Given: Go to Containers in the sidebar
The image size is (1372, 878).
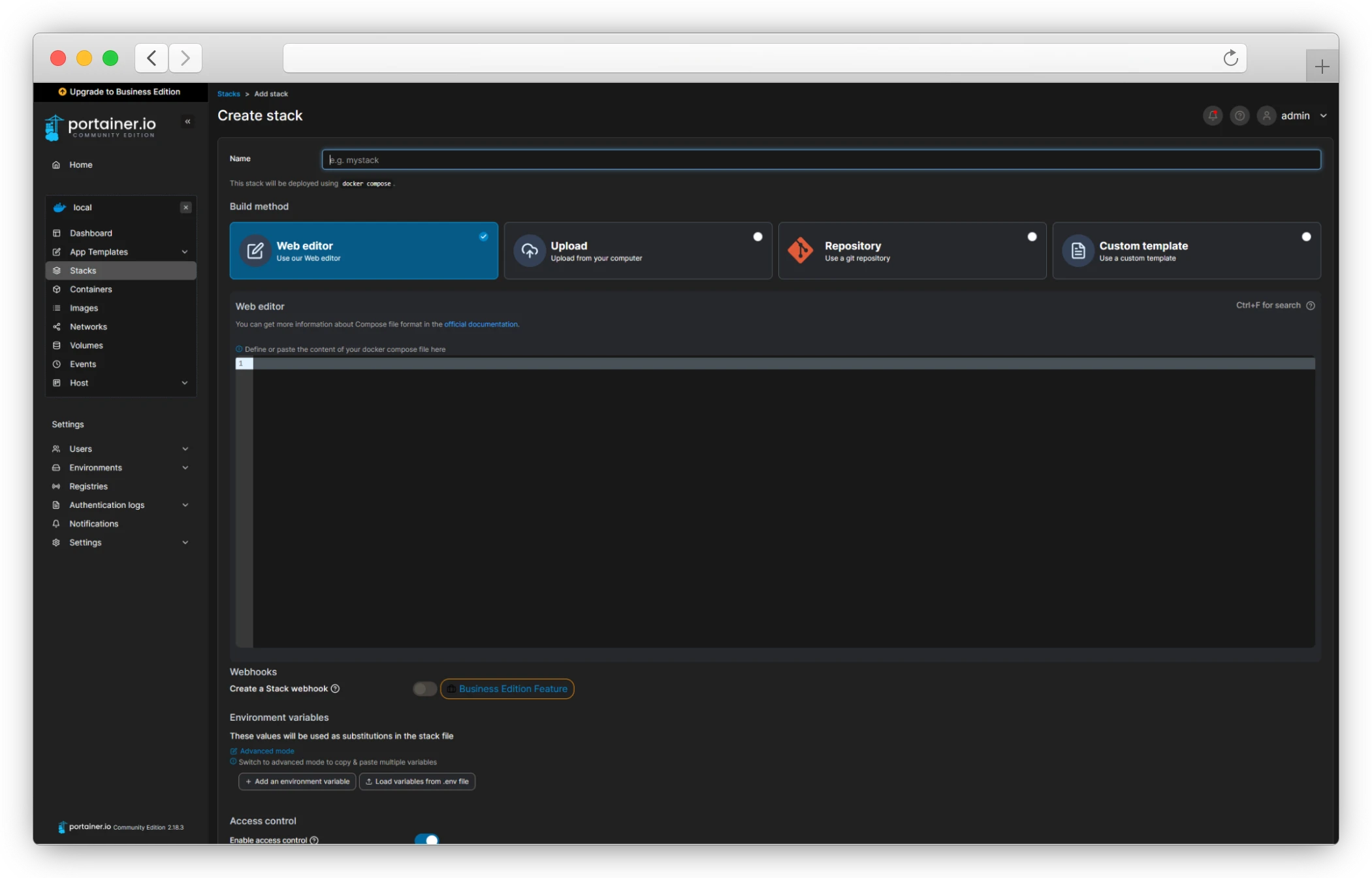Looking at the screenshot, I should 91,289.
